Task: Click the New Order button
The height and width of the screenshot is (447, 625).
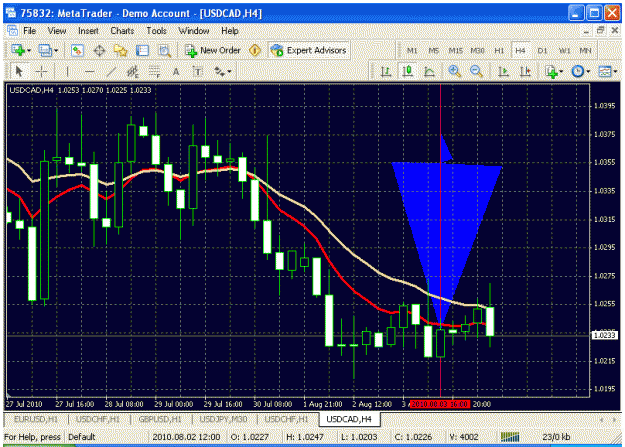Action: coord(212,51)
